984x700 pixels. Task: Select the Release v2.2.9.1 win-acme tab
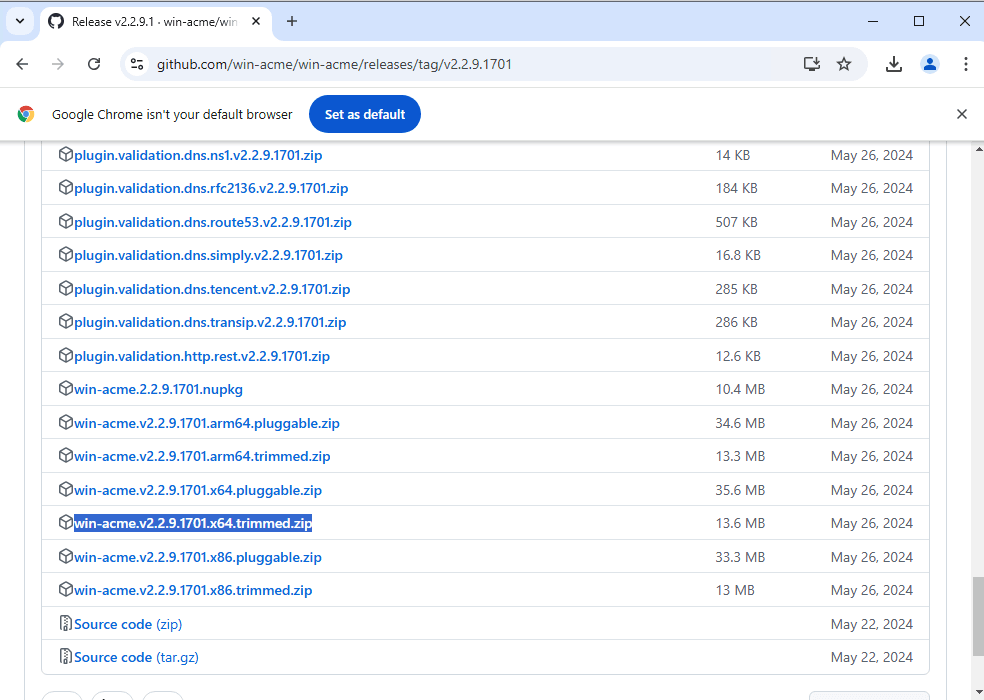point(154,22)
